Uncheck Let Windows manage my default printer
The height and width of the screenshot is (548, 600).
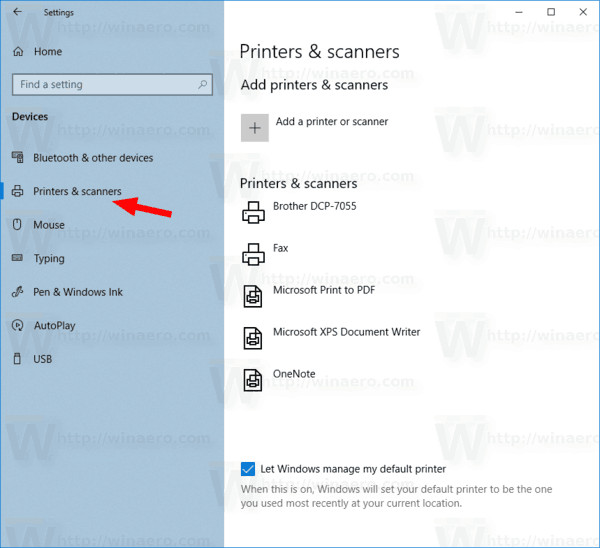[248, 469]
